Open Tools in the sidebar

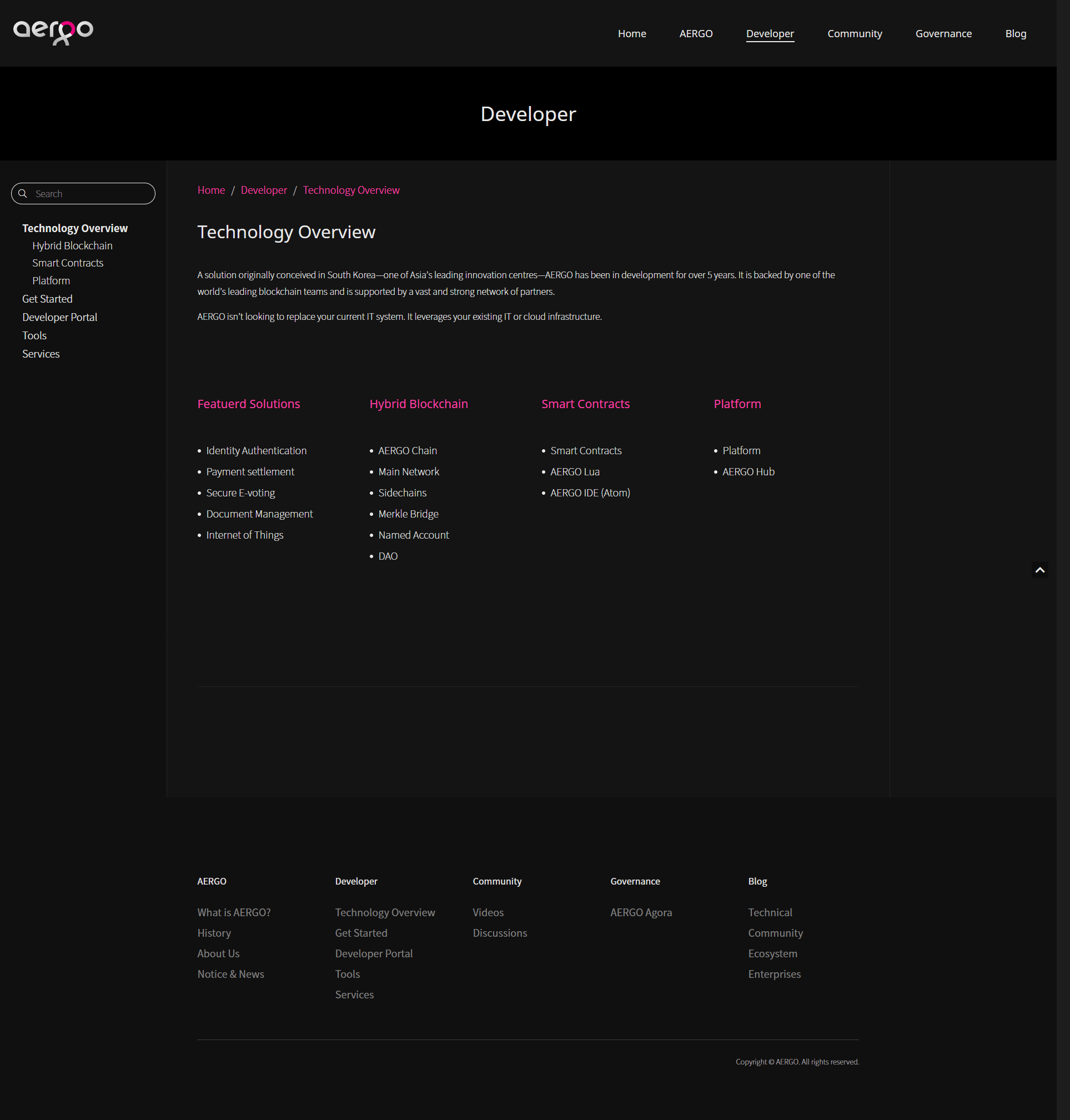pyautogui.click(x=34, y=335)
